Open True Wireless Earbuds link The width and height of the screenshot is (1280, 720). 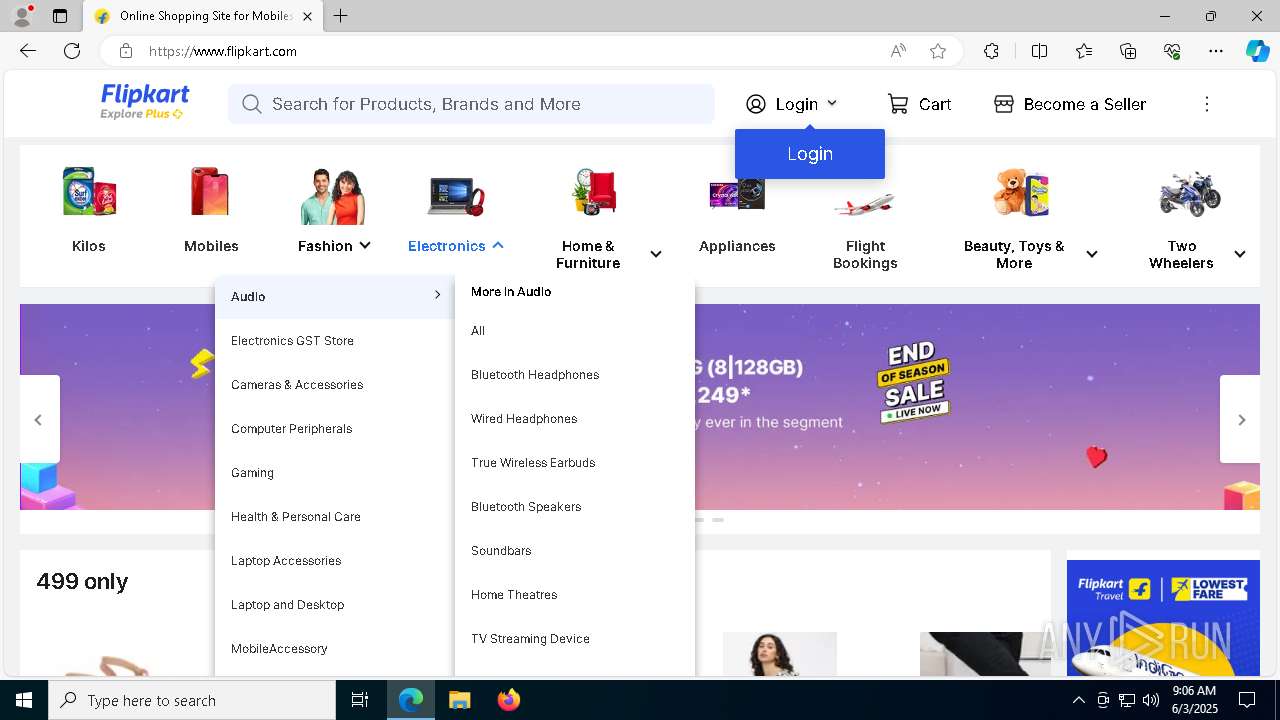coord(533,463)
